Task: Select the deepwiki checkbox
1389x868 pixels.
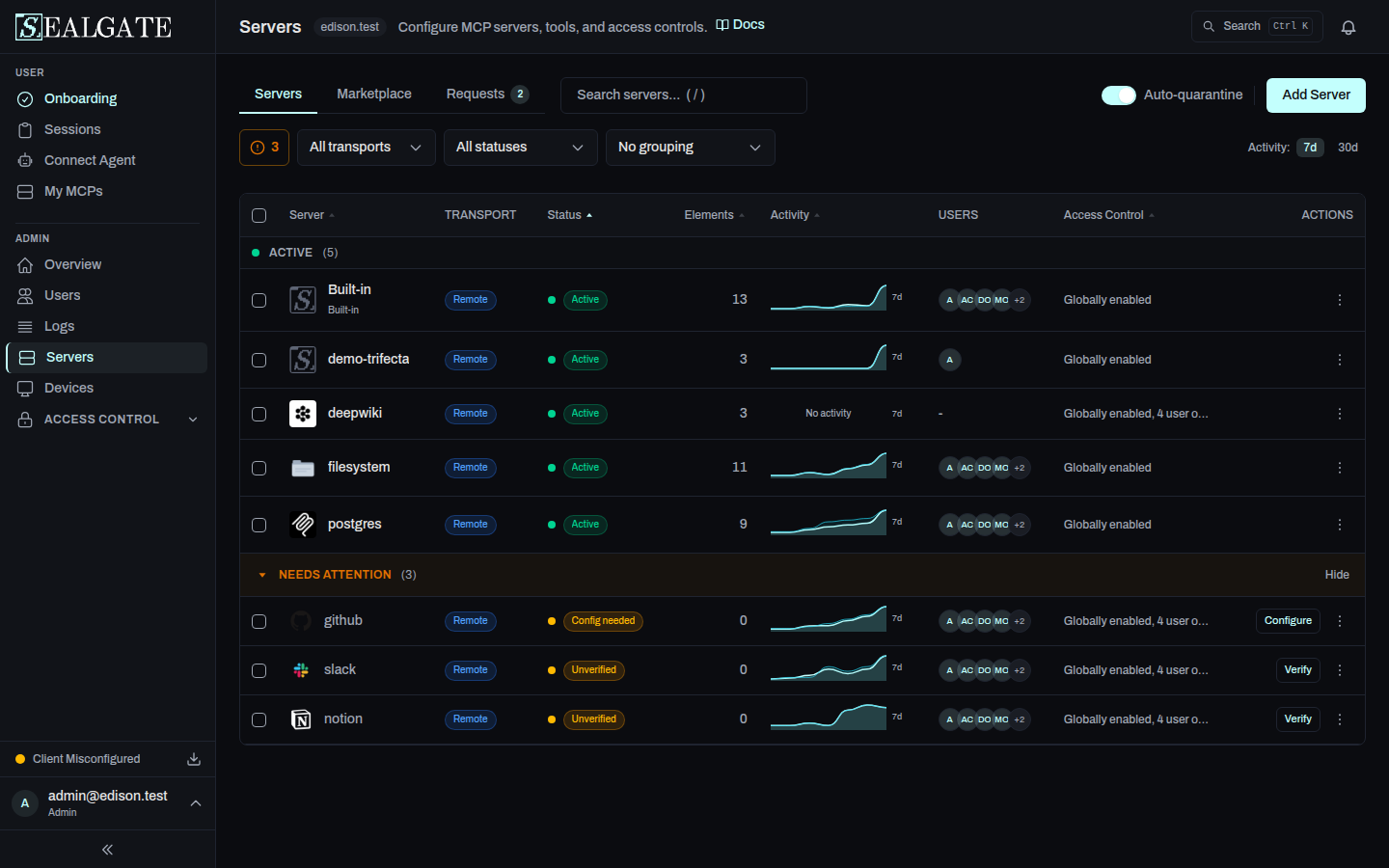Action: coord(259,414)
